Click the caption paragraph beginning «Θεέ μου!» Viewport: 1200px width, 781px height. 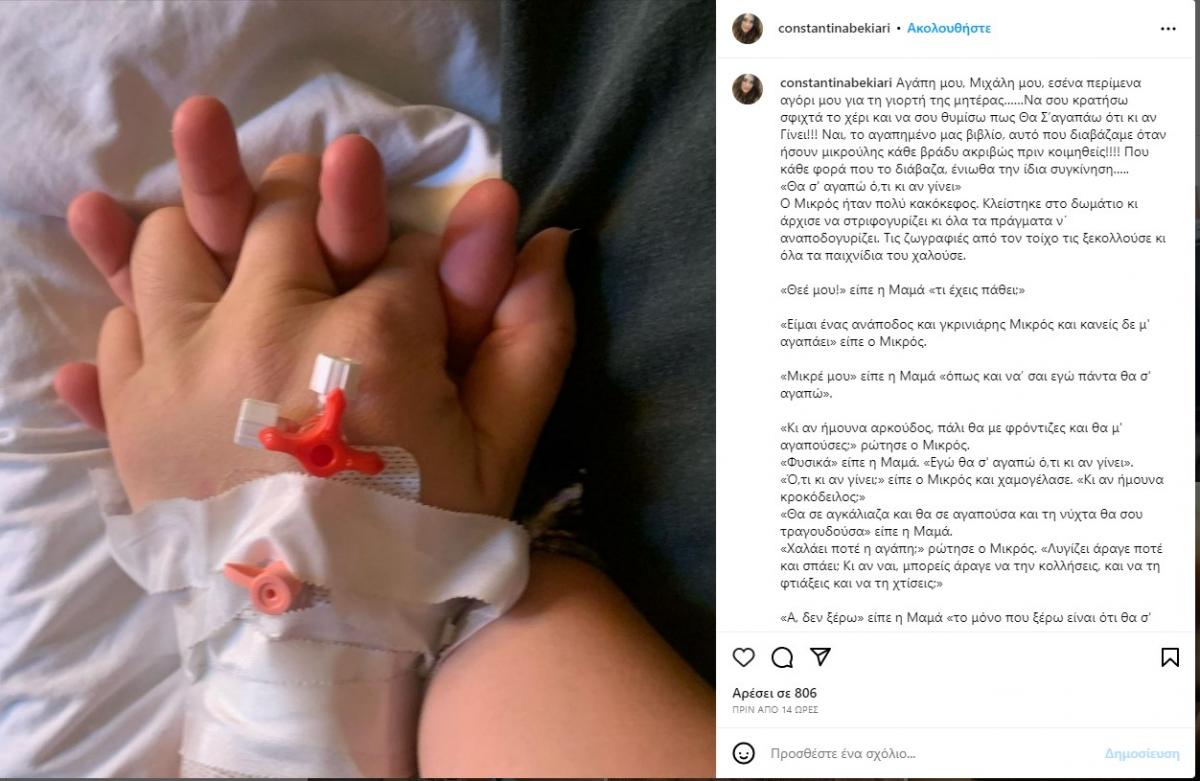tap(901, 290)
